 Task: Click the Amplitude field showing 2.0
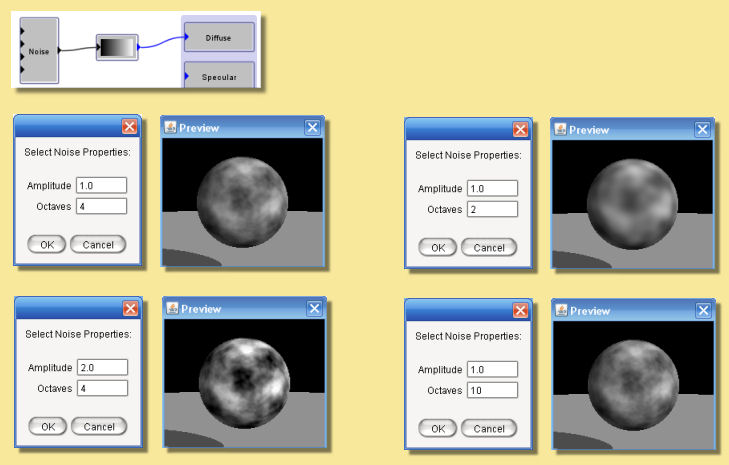pyautogui.click(x=101, y=367)
